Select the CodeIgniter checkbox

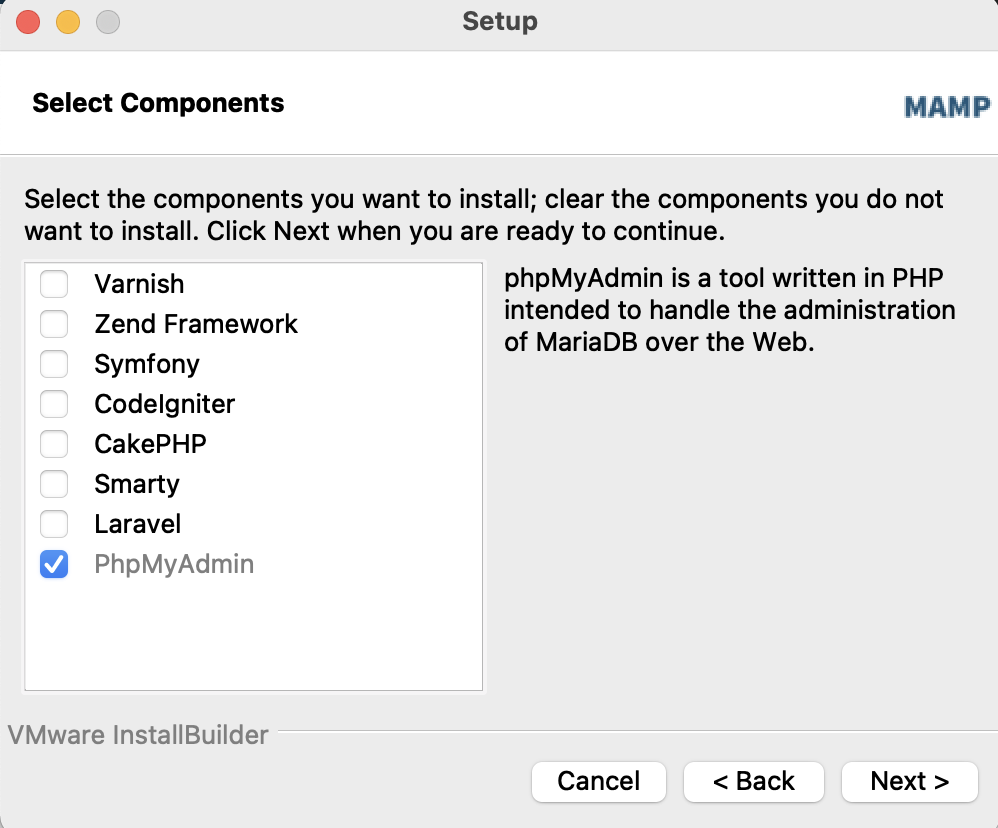coord(54,404)
